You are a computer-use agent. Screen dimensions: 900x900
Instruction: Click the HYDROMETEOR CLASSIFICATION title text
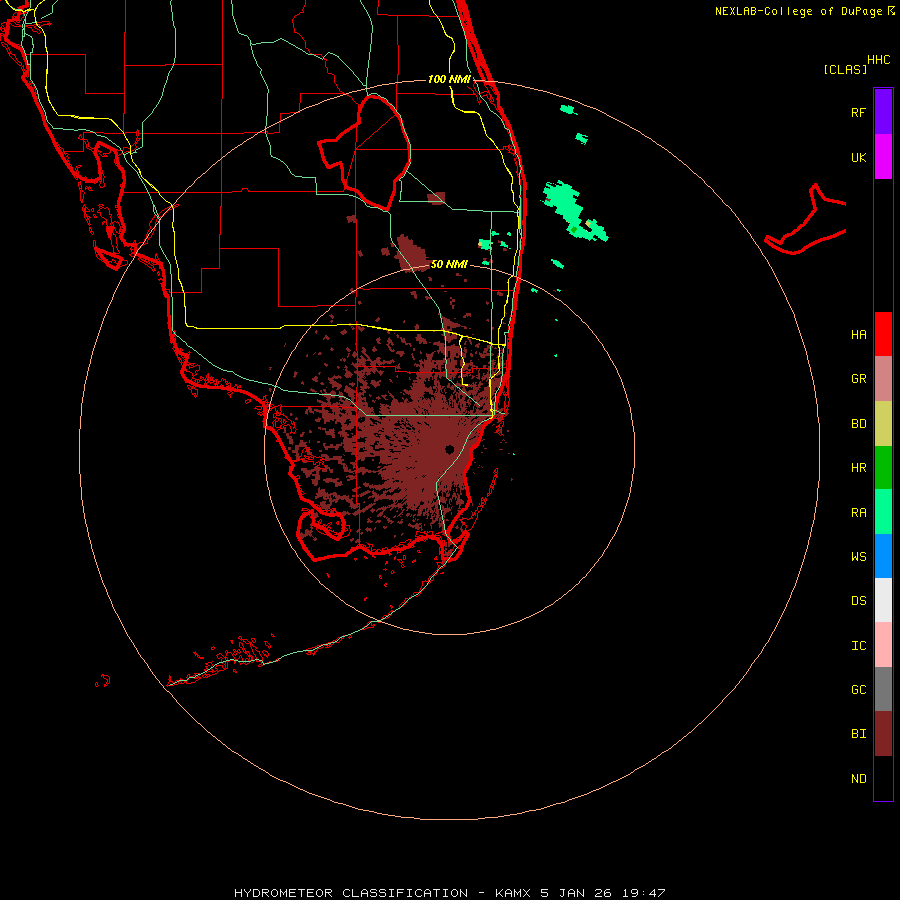(351, 893)
